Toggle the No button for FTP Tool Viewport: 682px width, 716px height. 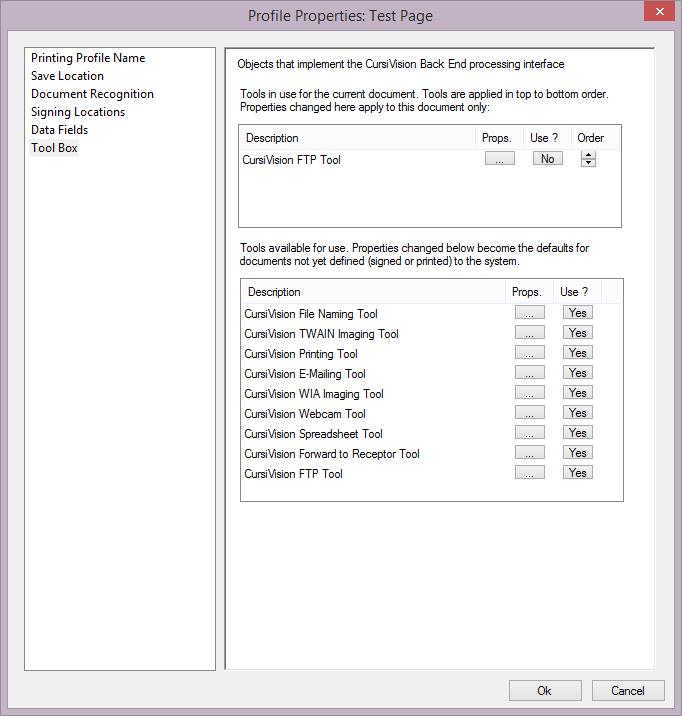547,159
